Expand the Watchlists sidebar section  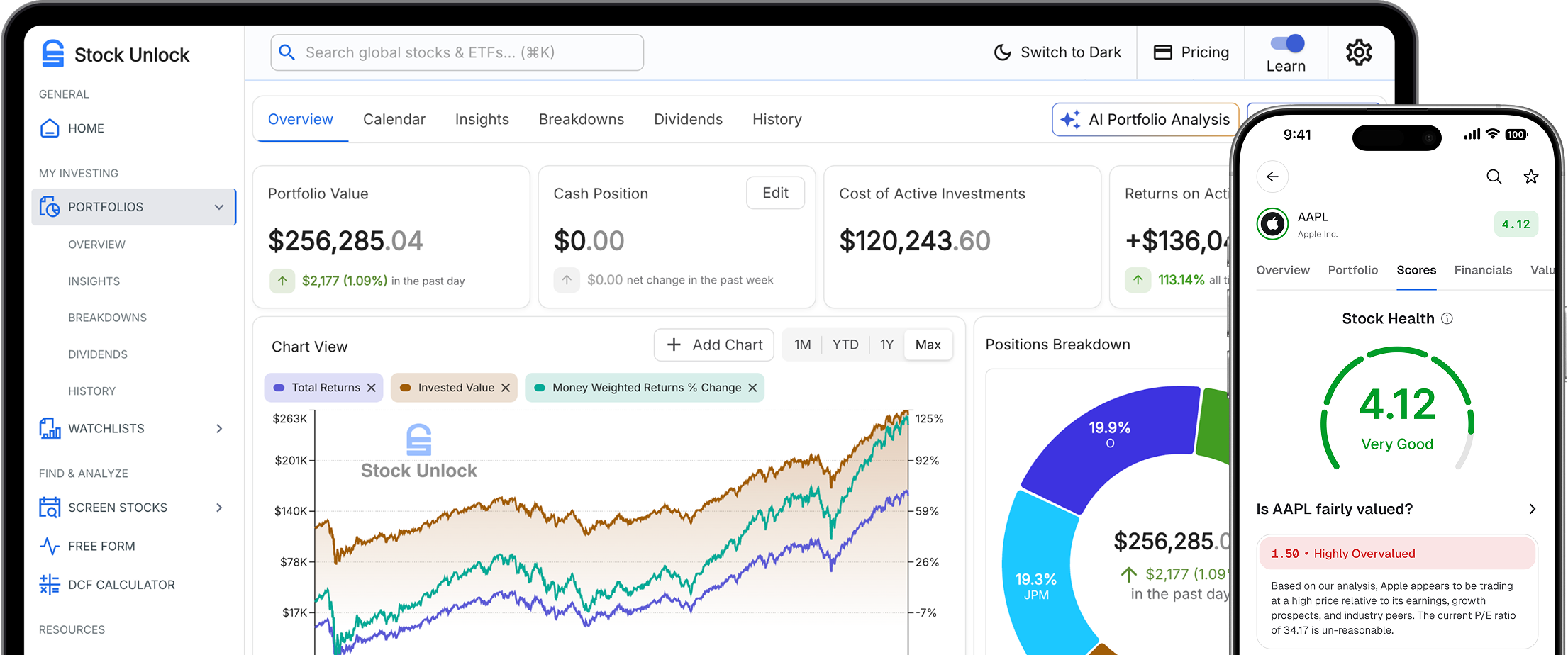tap(220, 428)
